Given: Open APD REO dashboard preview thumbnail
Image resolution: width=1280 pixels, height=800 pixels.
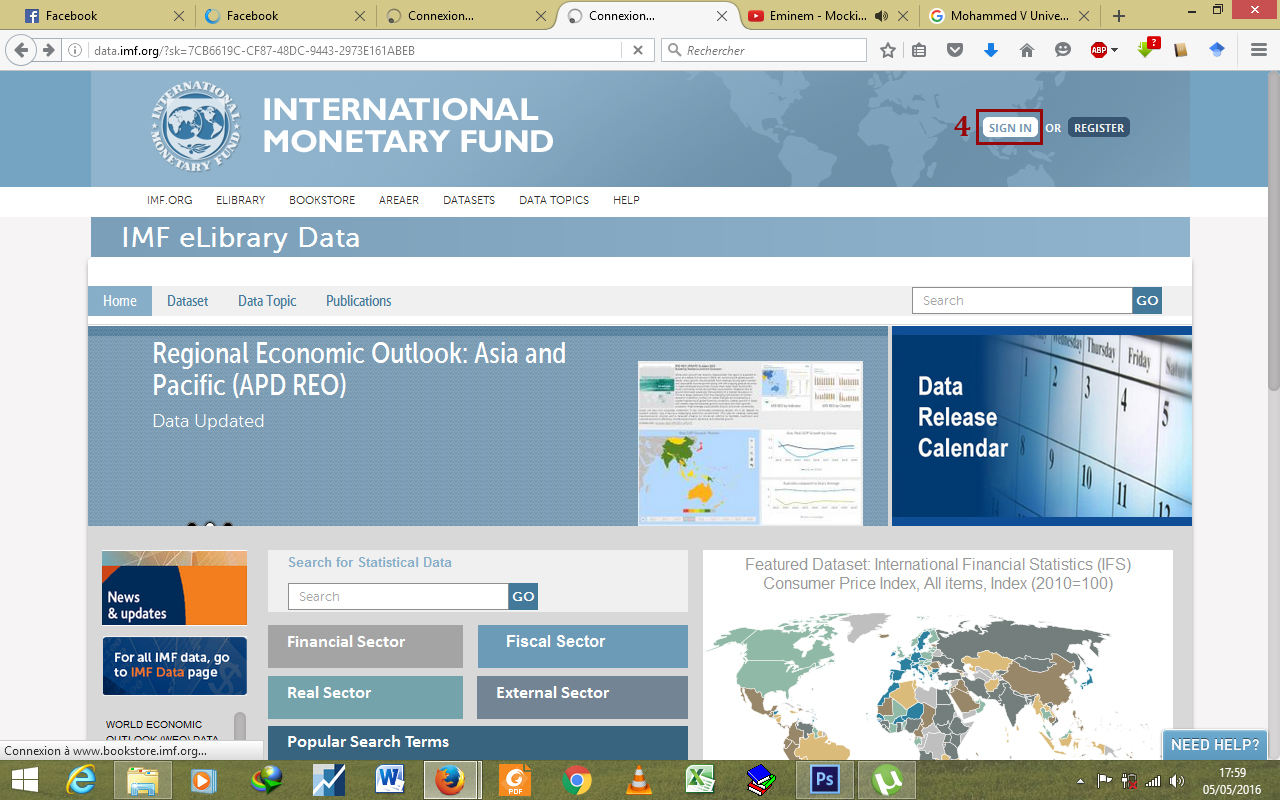Looking at the screenshot, I should click(750, 443).
